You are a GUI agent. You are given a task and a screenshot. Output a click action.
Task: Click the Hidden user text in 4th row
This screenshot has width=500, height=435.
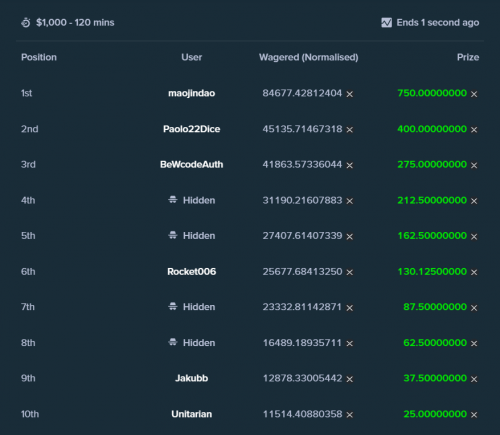pos(199,200)
